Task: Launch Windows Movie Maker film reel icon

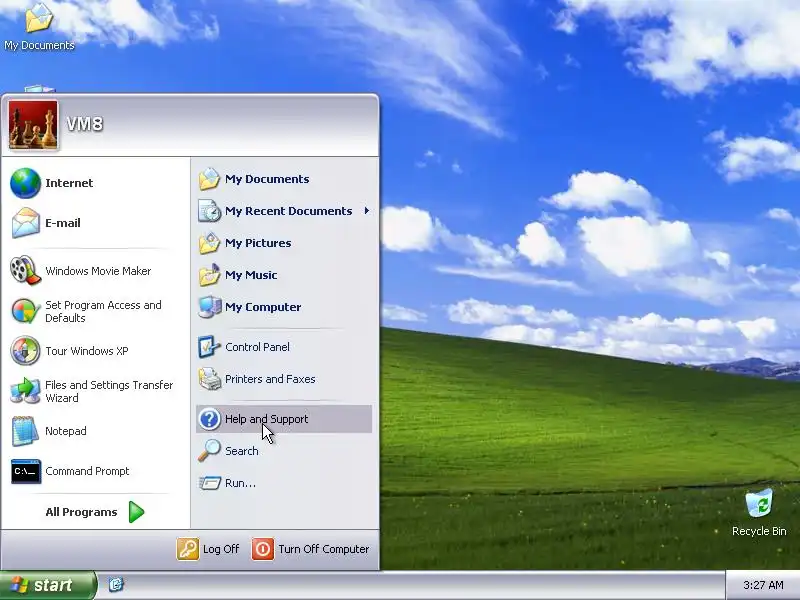Action: click(x=25, y=270)
